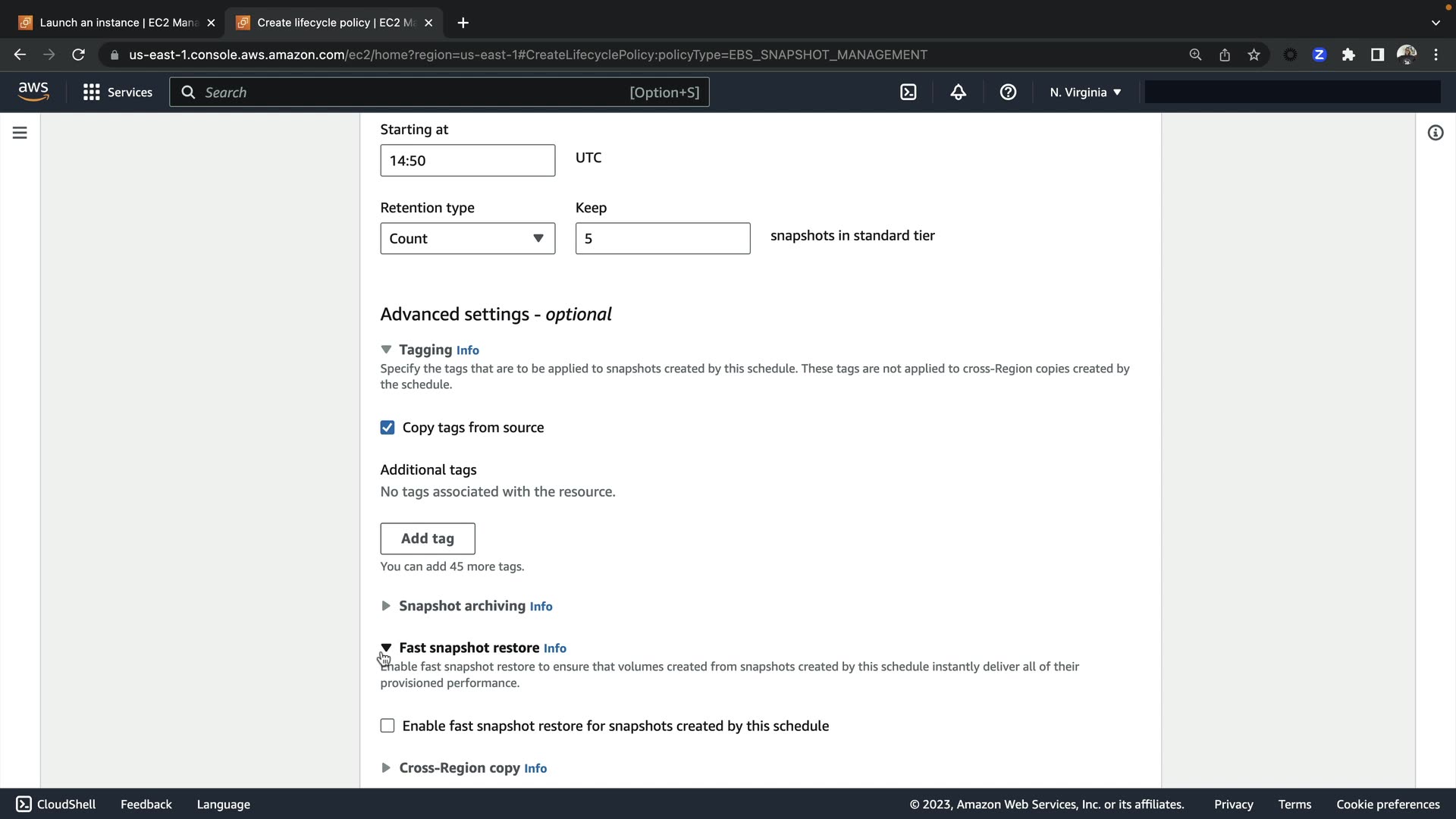Switch to the Launch an instance tab
The image size is (1456, 819).
118,23
